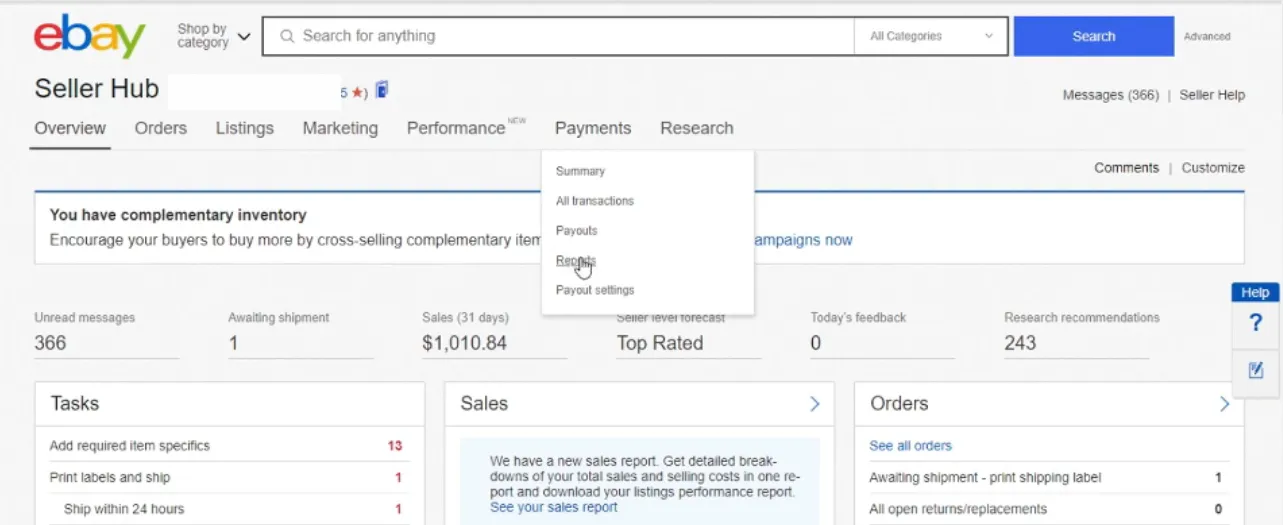This screenshot has width=1283, height=525.
Task: Open Unread messages count 366
Action: point(50,343)
